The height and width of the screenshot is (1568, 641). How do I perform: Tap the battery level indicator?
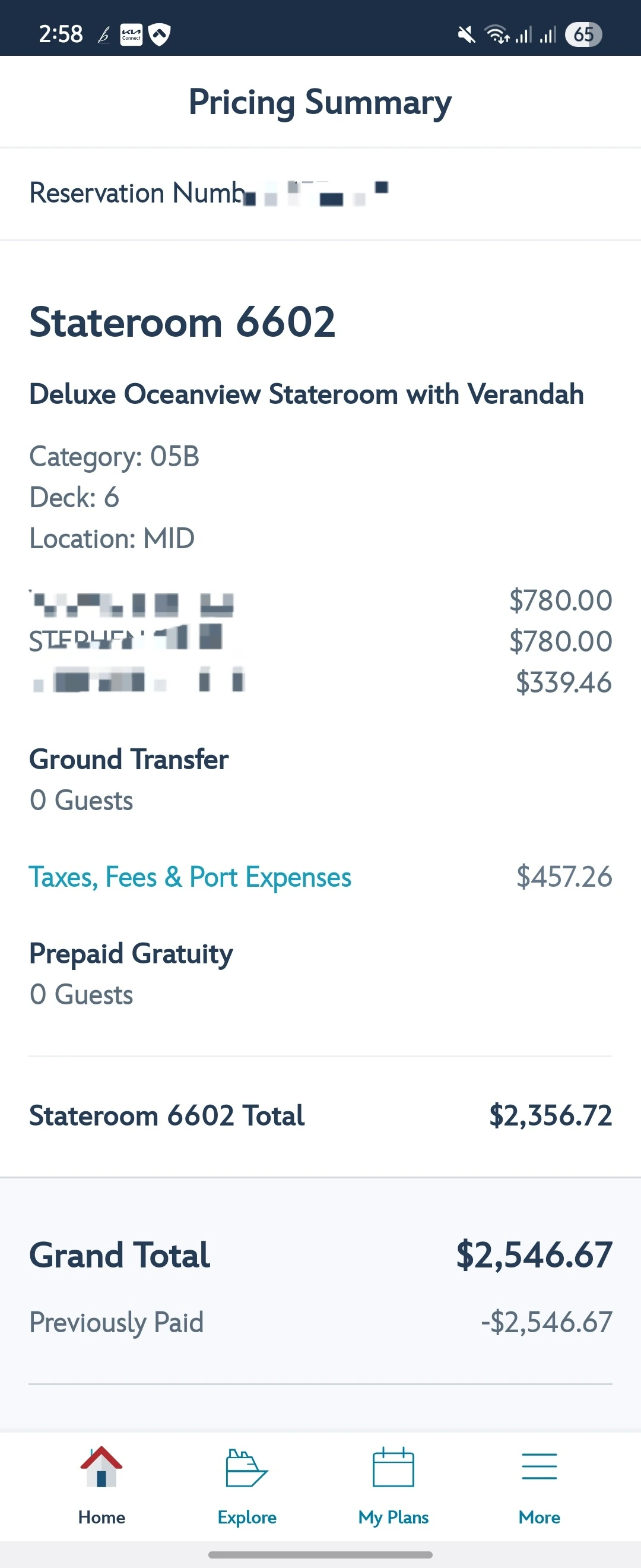click(x=583, y=34)
